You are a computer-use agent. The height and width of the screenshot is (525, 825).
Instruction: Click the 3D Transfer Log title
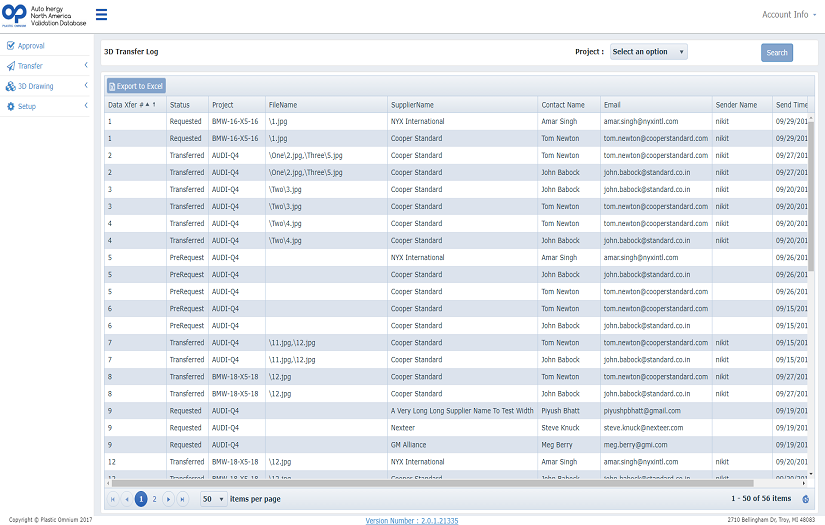point(131,52)
